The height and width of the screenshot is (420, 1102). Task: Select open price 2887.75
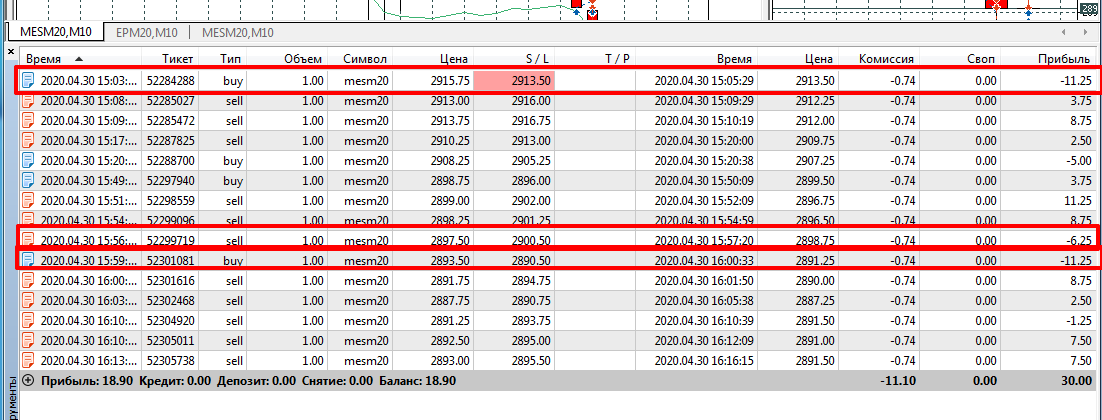[x=448, y=301]
